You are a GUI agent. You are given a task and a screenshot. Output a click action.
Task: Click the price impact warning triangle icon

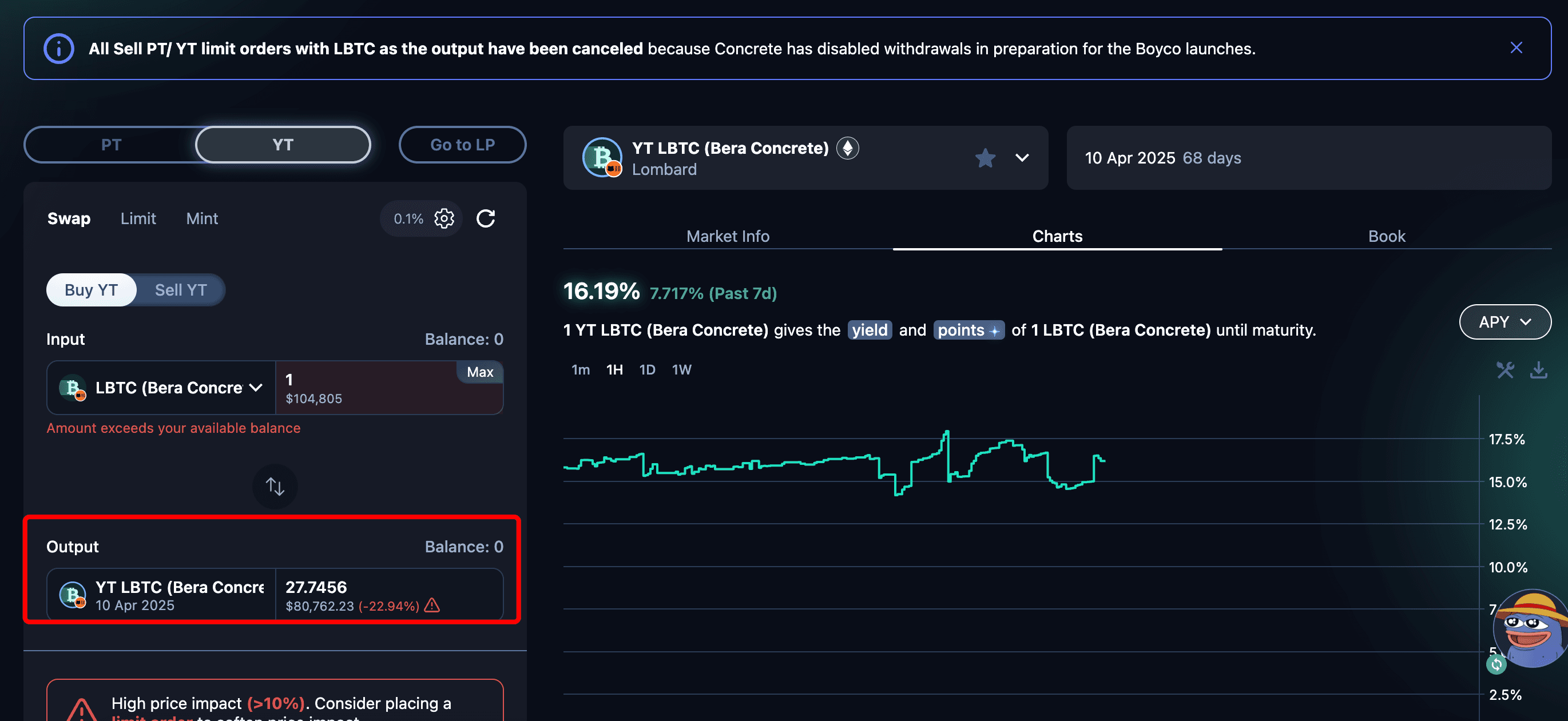click(x=431, y=606)
